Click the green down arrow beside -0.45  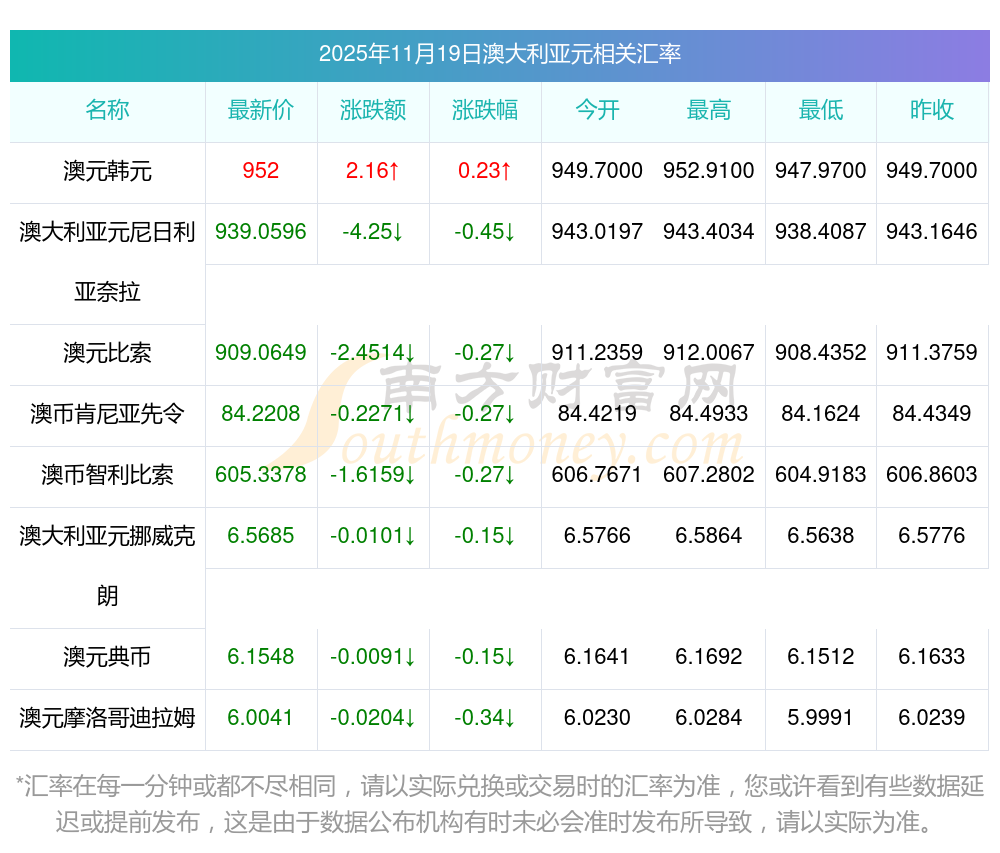[x=510, y=232]
